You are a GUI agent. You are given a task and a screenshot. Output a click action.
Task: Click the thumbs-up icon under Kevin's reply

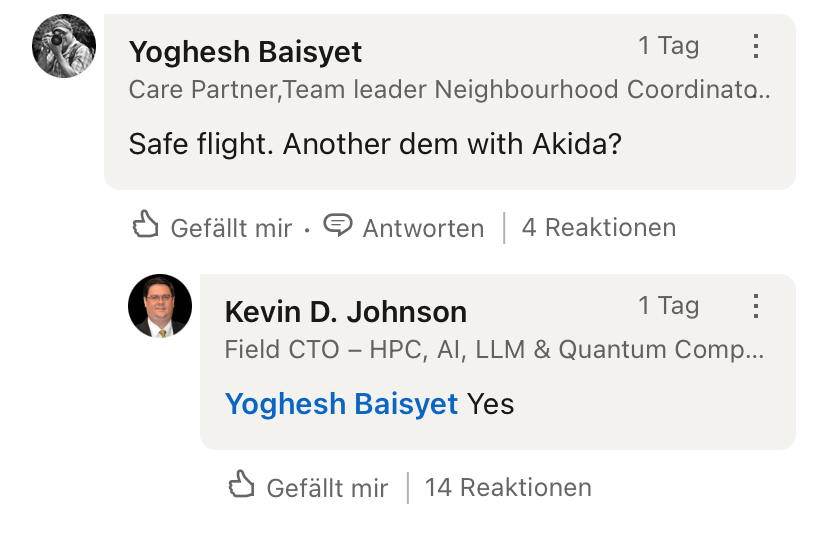[242, 486]
